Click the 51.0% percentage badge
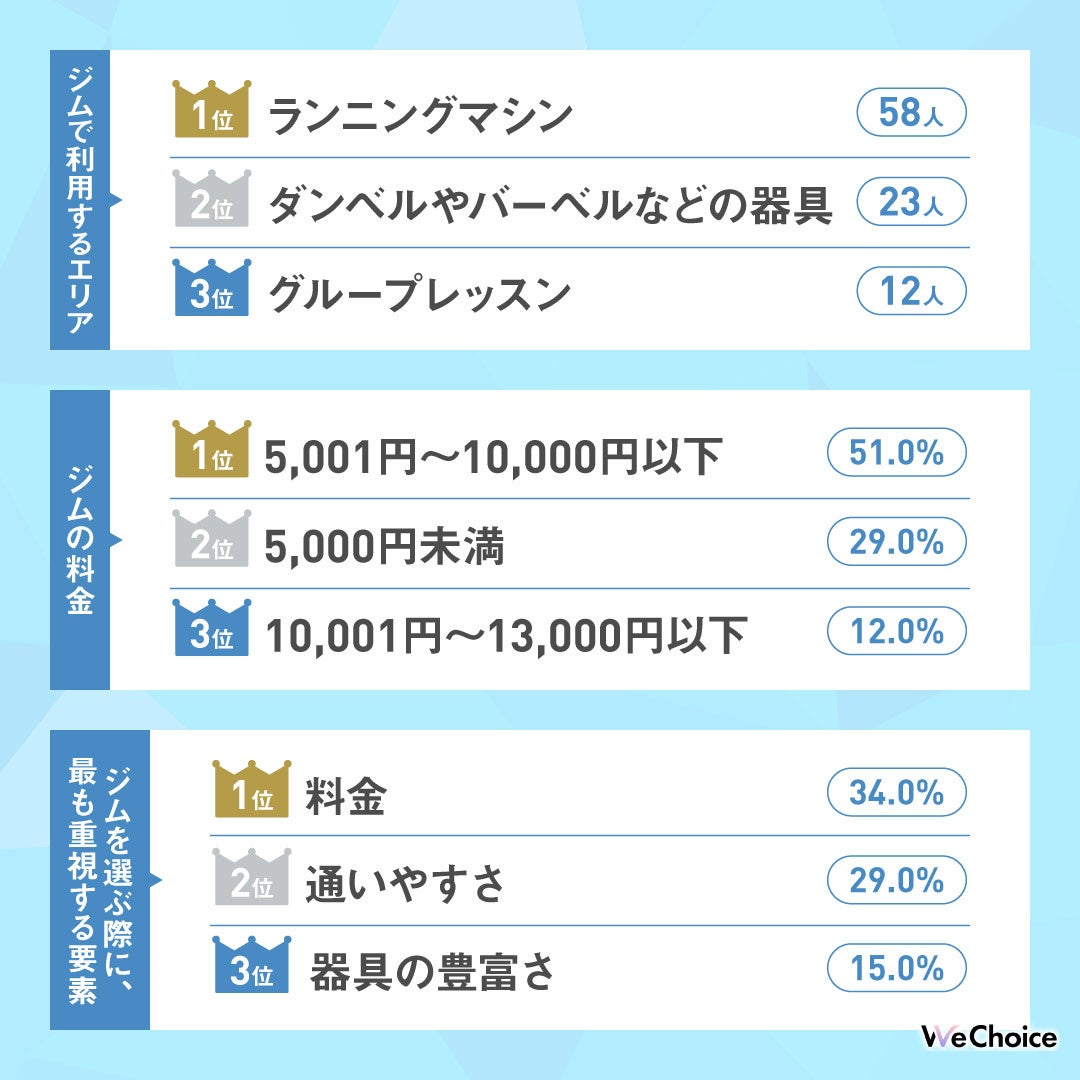This screenshot has width=1080, height=1080. click(x=897, y=453)
